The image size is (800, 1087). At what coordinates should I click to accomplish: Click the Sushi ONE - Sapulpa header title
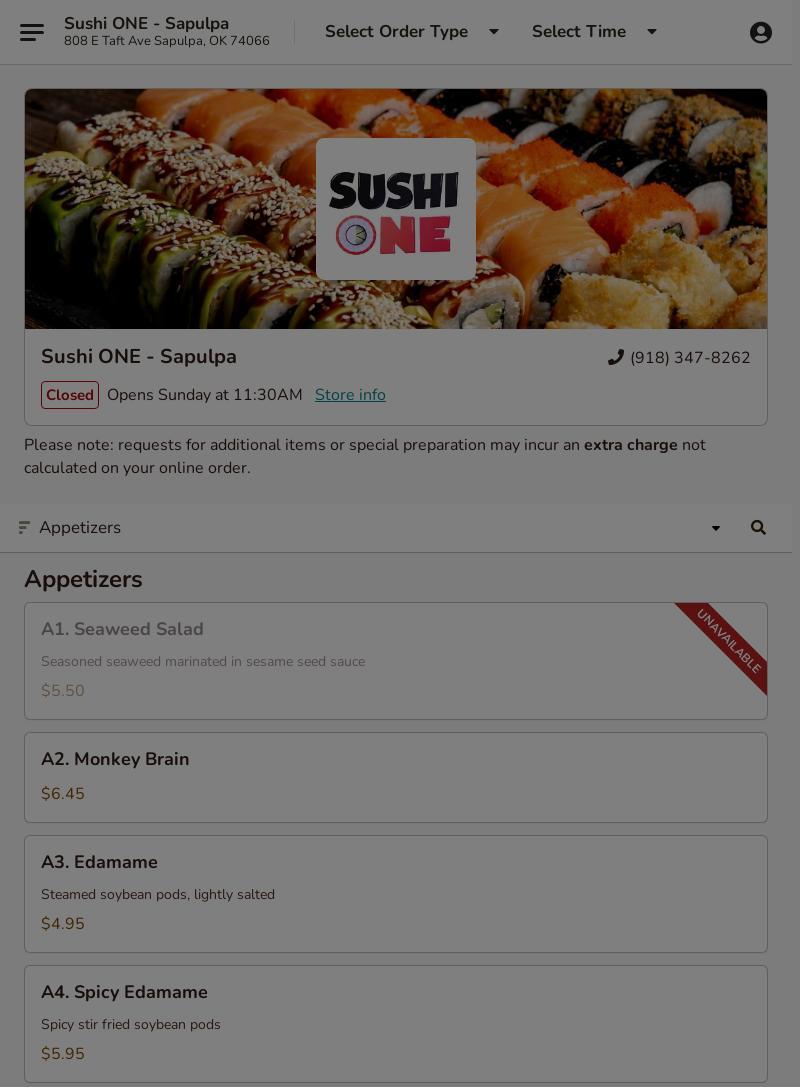pos(146,23)
